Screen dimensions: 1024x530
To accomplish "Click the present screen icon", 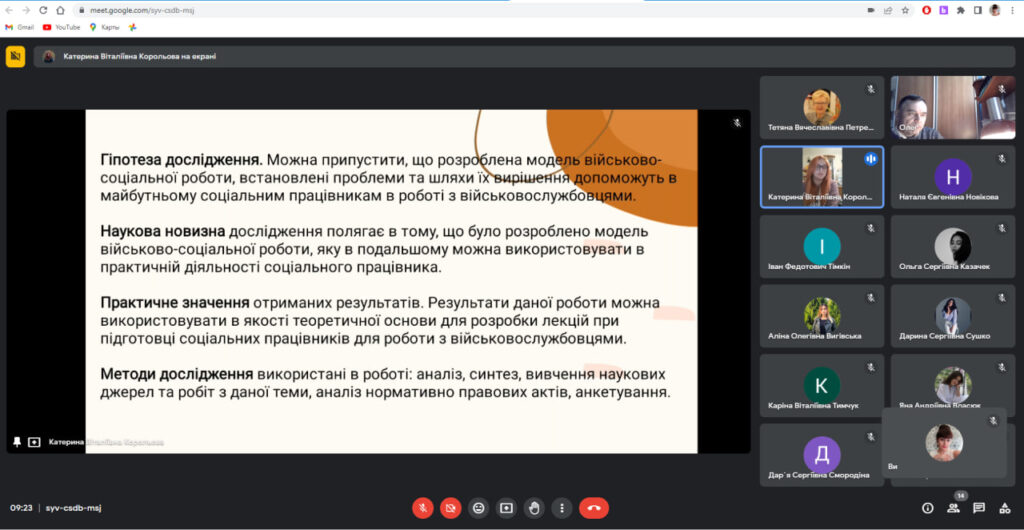I will (x=507, y=508).
